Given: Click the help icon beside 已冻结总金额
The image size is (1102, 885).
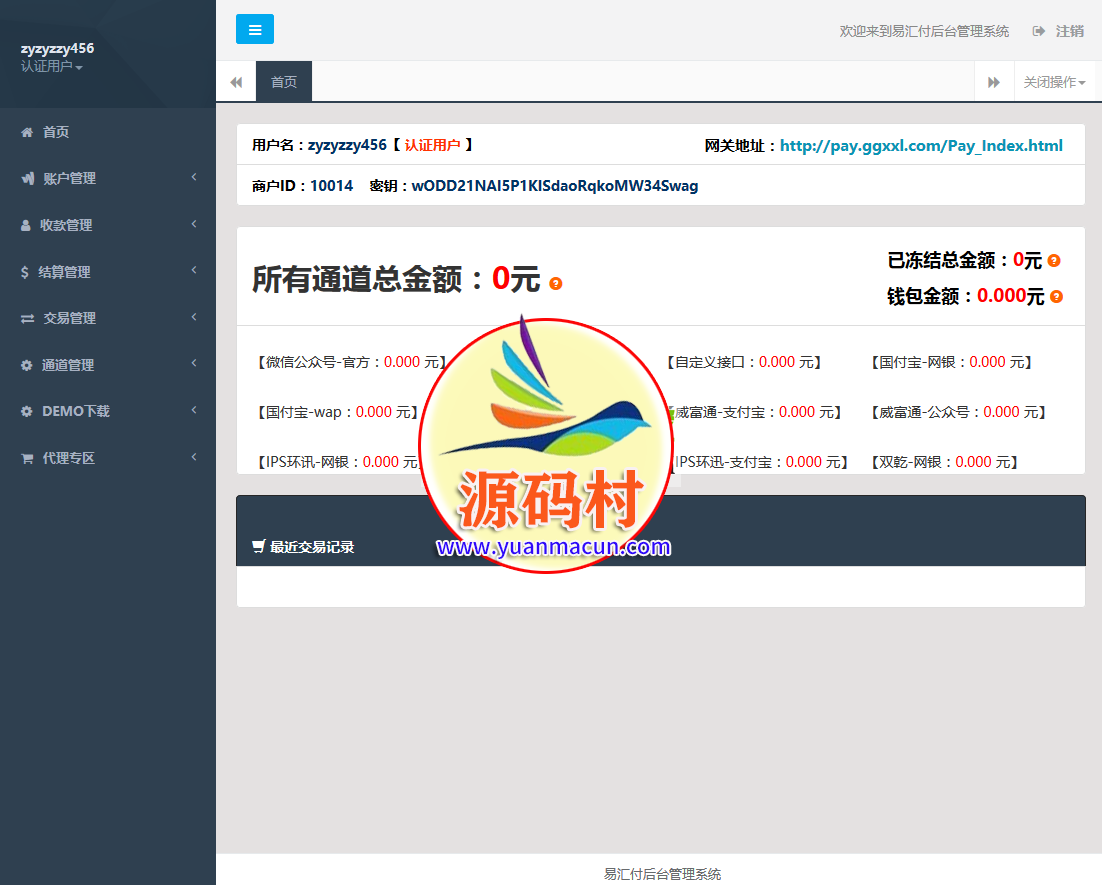Looking at the screenshot, I should coord(1054,261).
